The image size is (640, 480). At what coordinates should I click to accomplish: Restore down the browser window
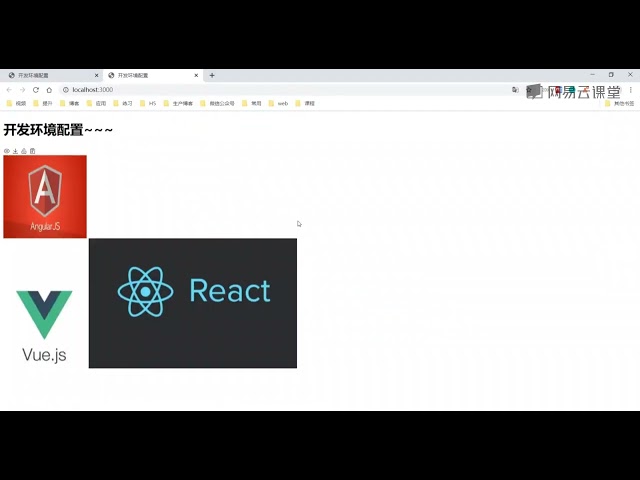611,75
